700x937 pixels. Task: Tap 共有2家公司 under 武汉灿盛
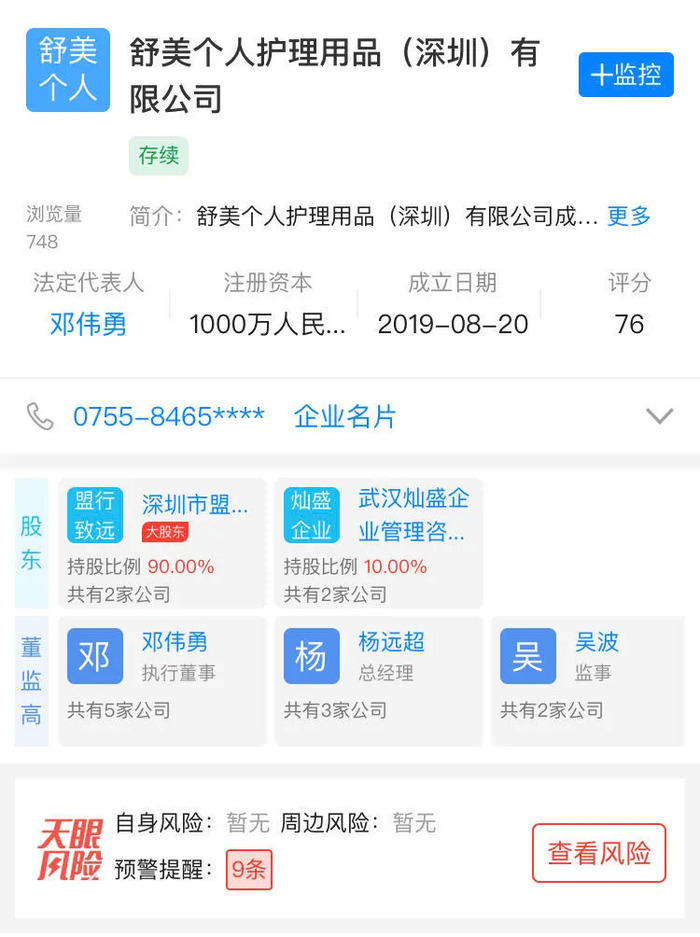pyautogui.click(x=335, y=595)
